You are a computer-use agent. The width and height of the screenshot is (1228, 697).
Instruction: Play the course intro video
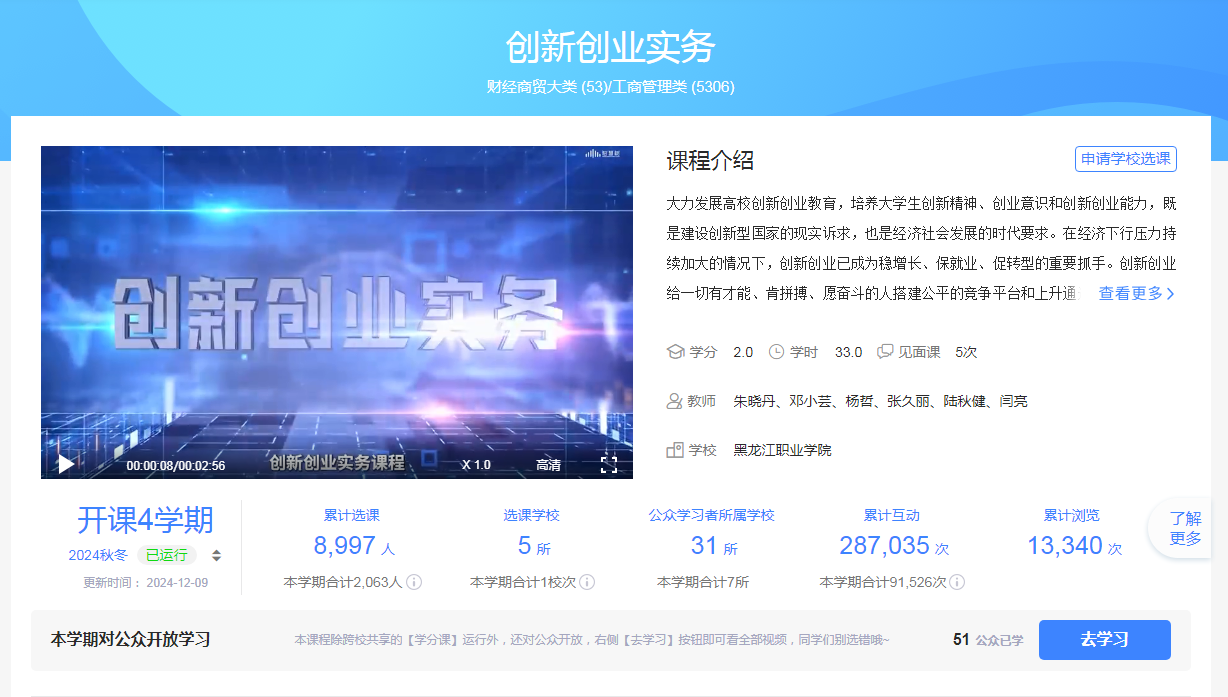66,464
